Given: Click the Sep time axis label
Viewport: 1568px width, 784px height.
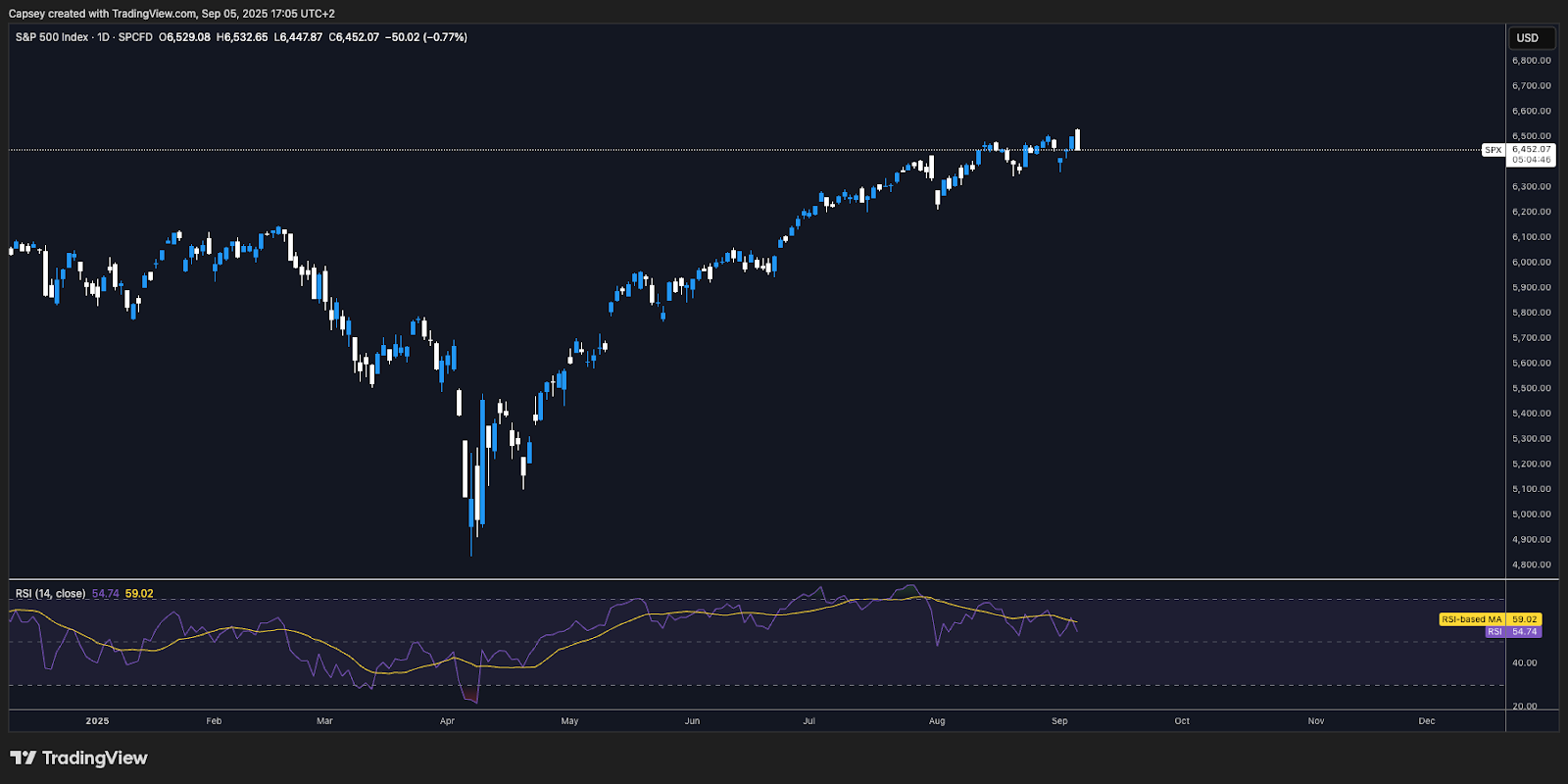Looking at the screenshot, I should point(1059,721).
